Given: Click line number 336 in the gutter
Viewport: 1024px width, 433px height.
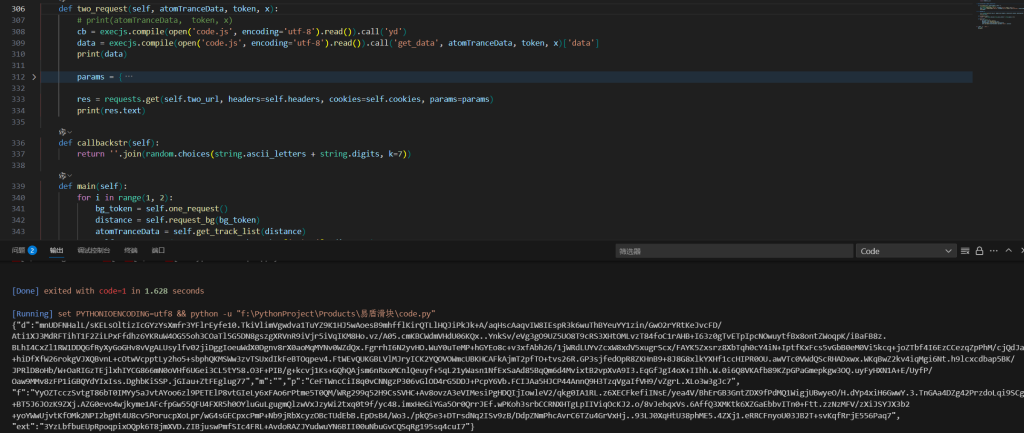Looking at the screenshot, I should point(17,142).
